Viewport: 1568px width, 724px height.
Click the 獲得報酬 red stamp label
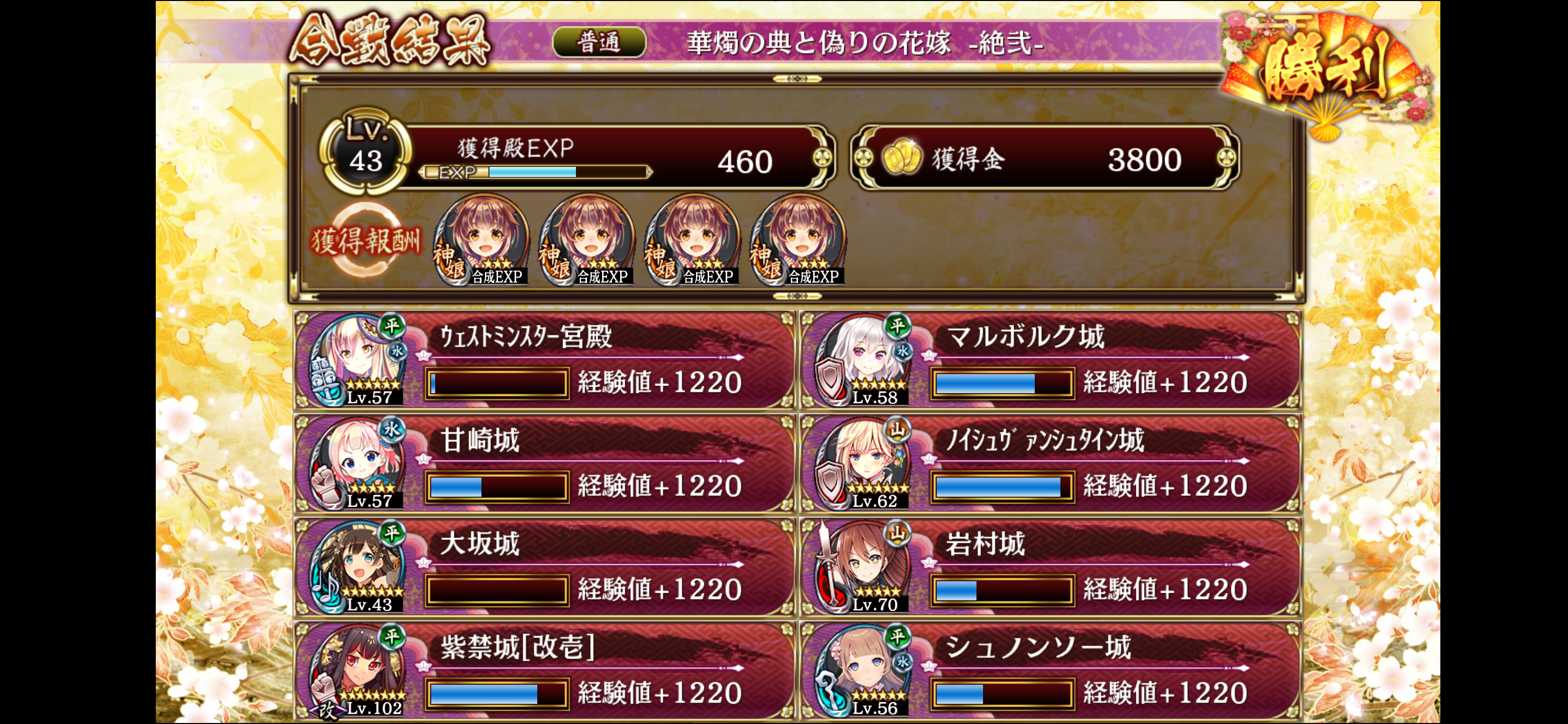tap(365, 240)
